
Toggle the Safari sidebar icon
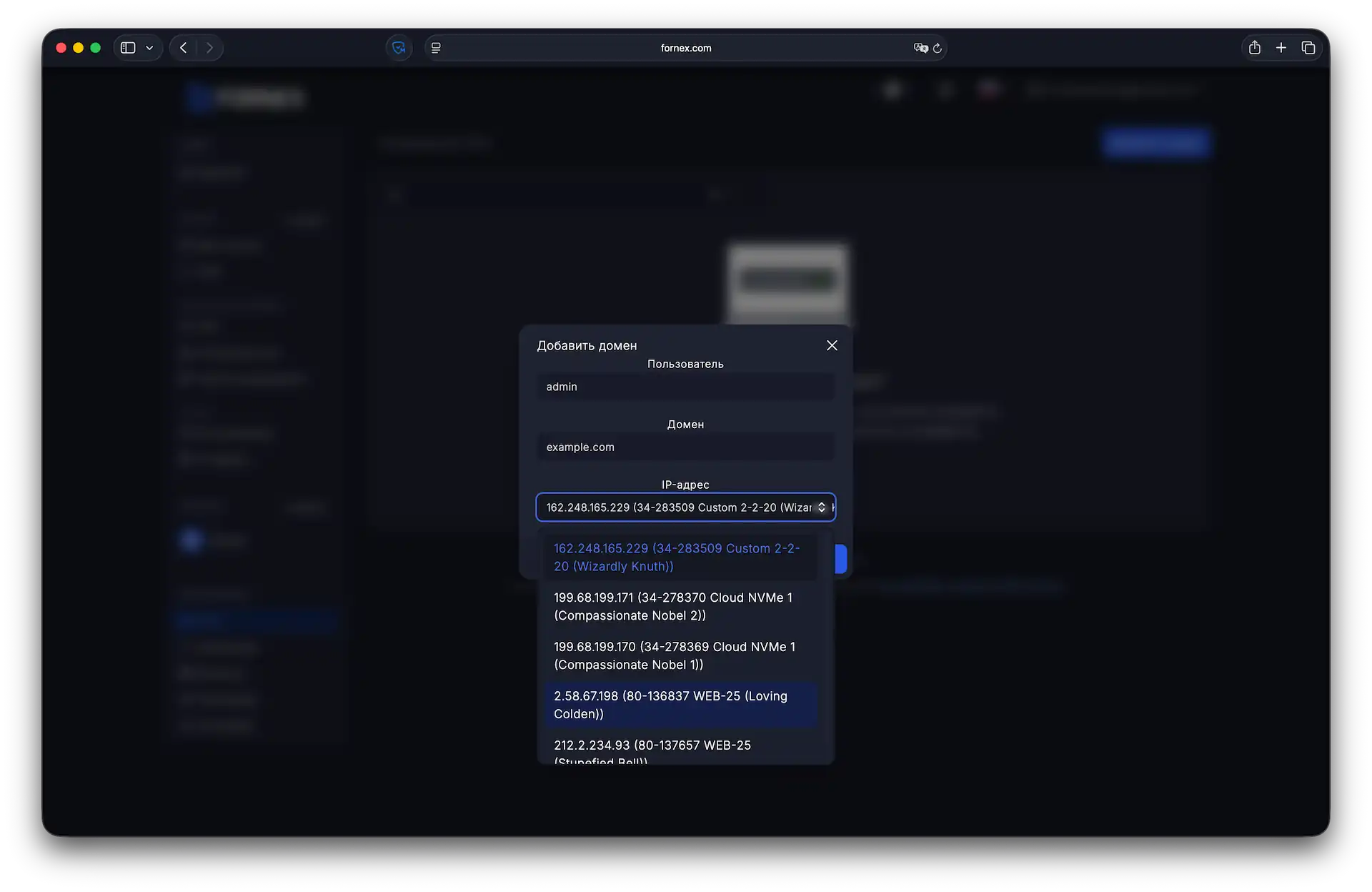(128, 48)
